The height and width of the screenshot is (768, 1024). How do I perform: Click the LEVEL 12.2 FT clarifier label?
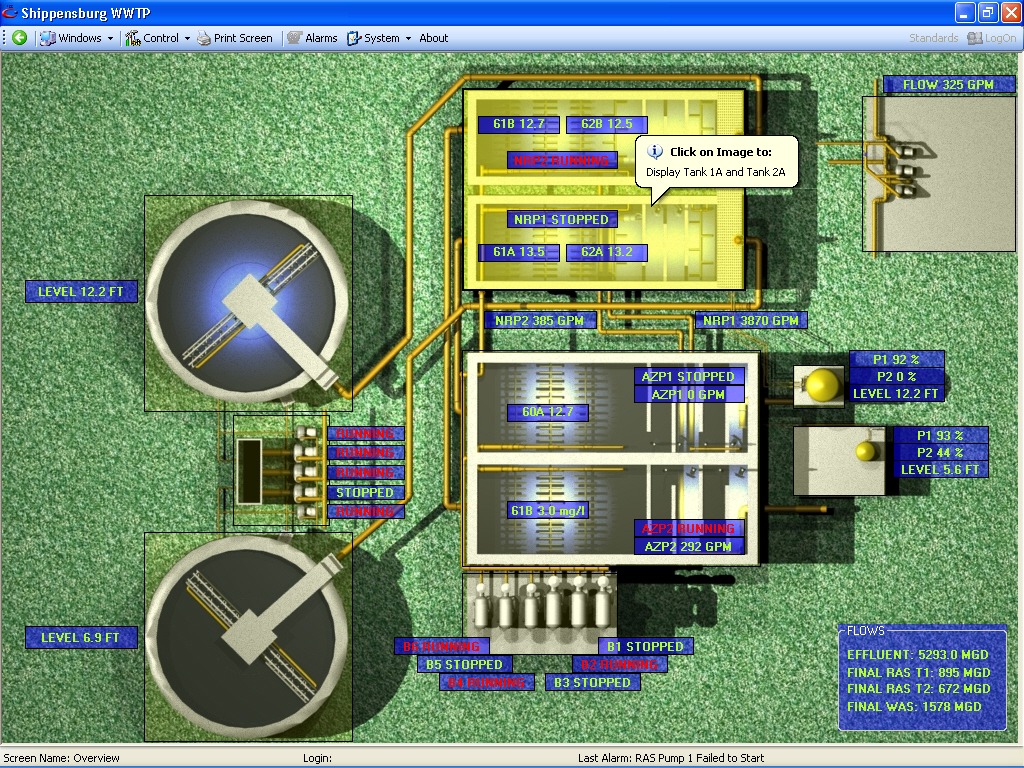point(81,292)
